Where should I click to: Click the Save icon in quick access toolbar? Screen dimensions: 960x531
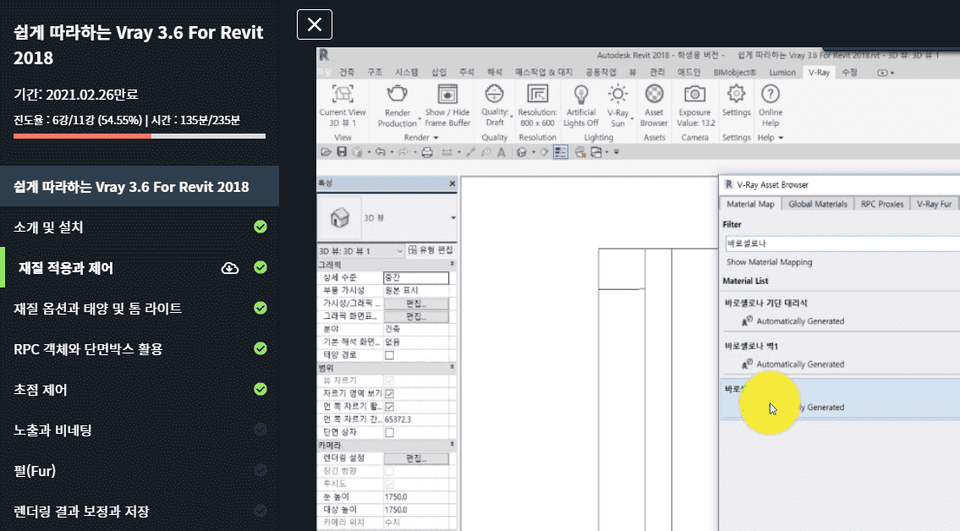click(342, 152)
